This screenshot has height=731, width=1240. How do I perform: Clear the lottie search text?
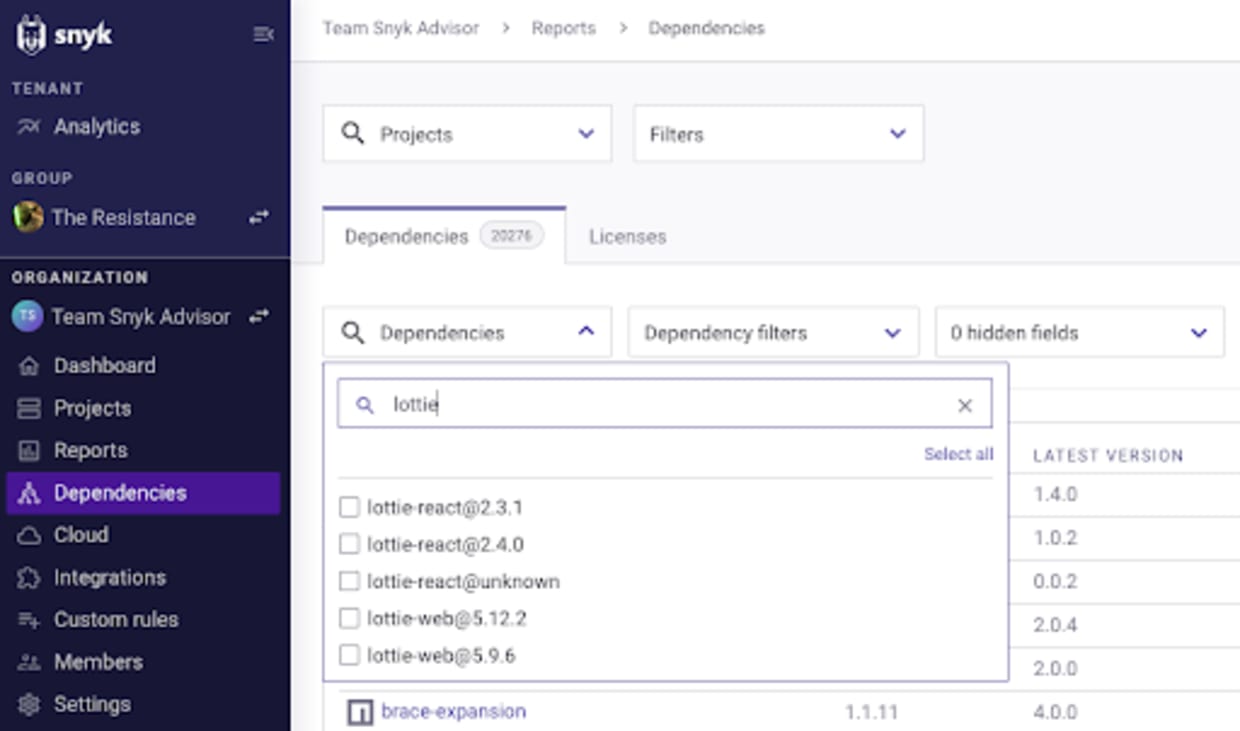pyautogui.click(x=965, y=405)
